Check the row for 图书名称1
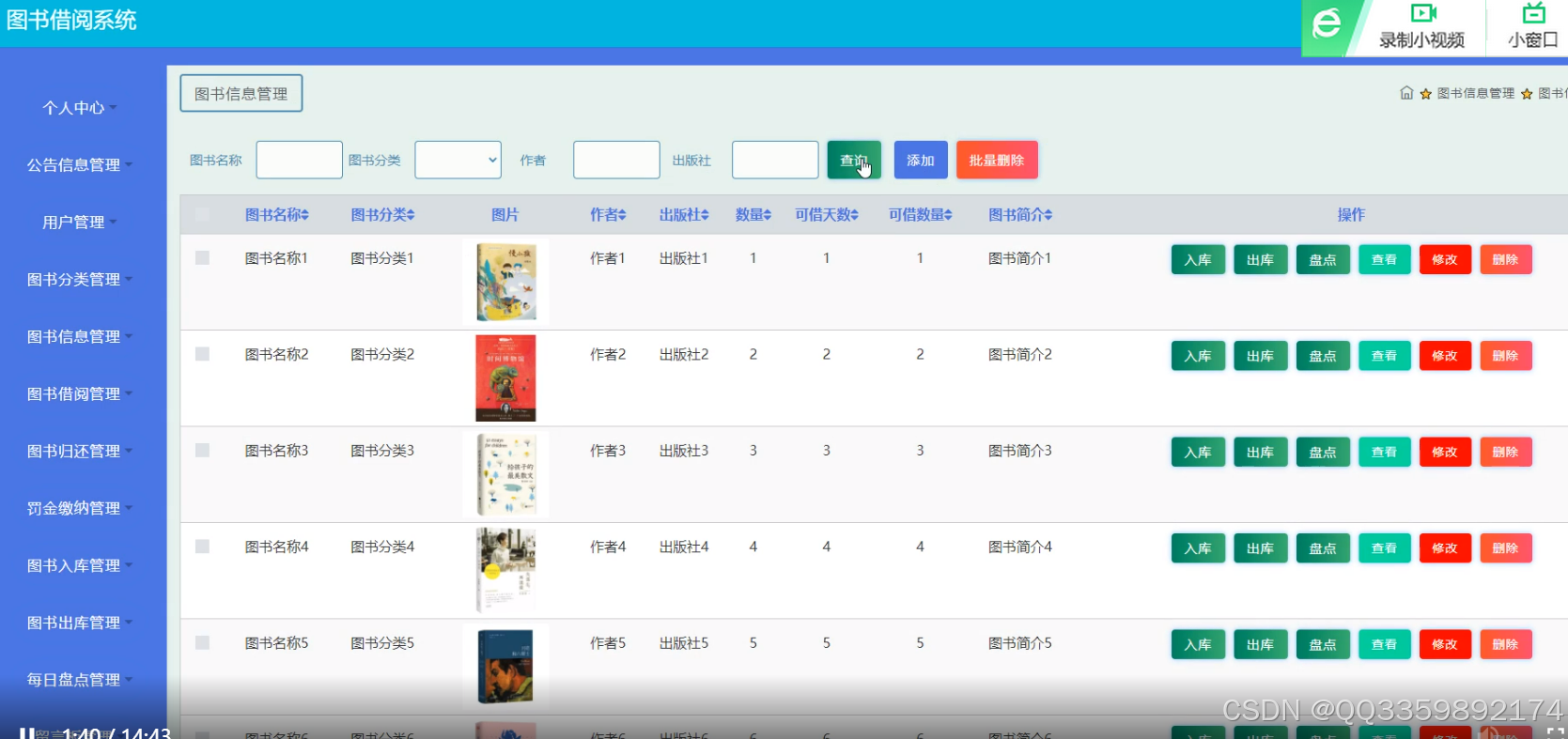The image size is (1568, 739). click(x=202, y=258)
